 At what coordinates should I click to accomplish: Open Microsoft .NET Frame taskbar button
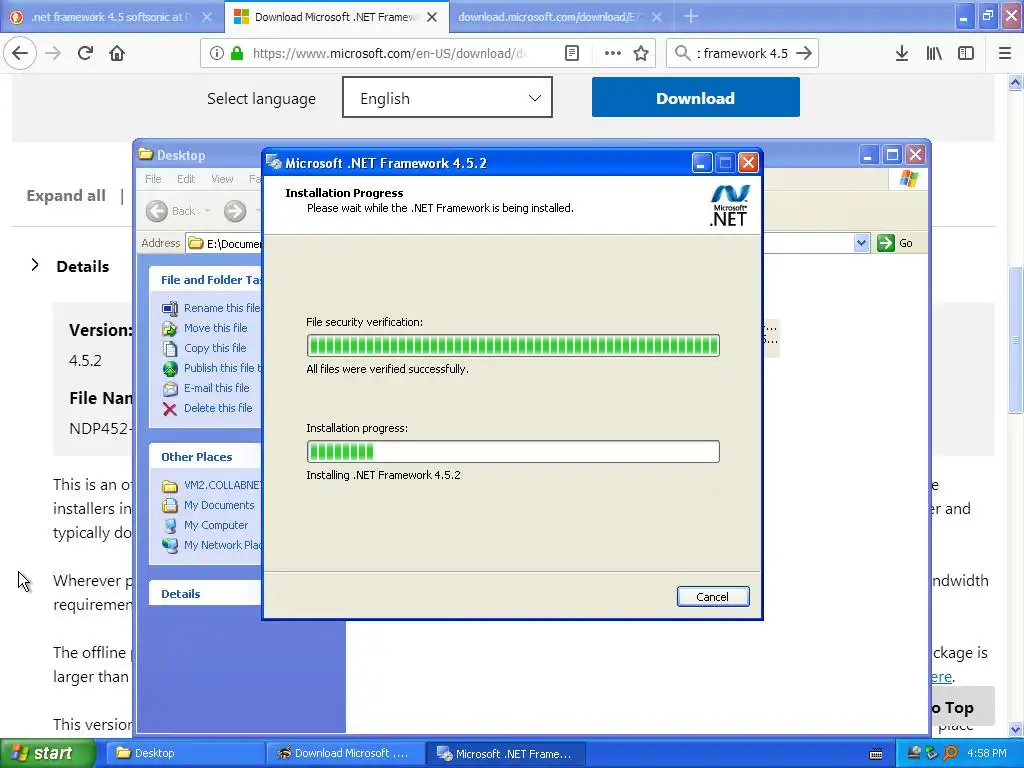tap(505, 754)
